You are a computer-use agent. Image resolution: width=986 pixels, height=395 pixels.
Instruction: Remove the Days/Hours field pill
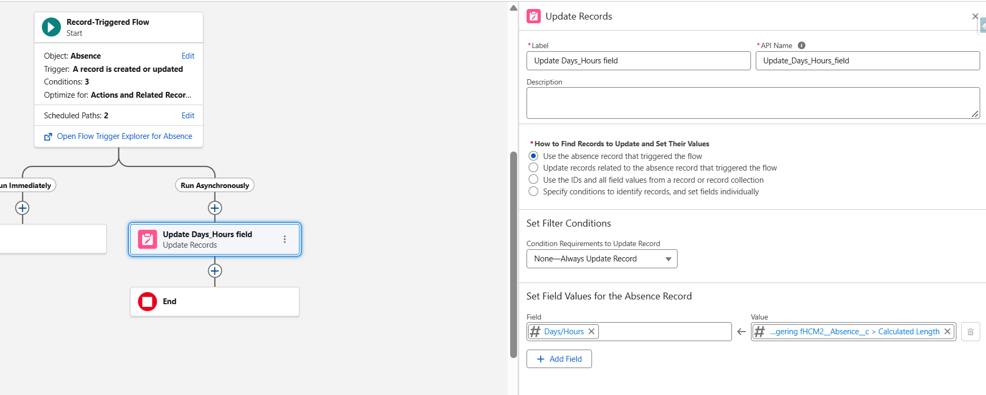591,331
